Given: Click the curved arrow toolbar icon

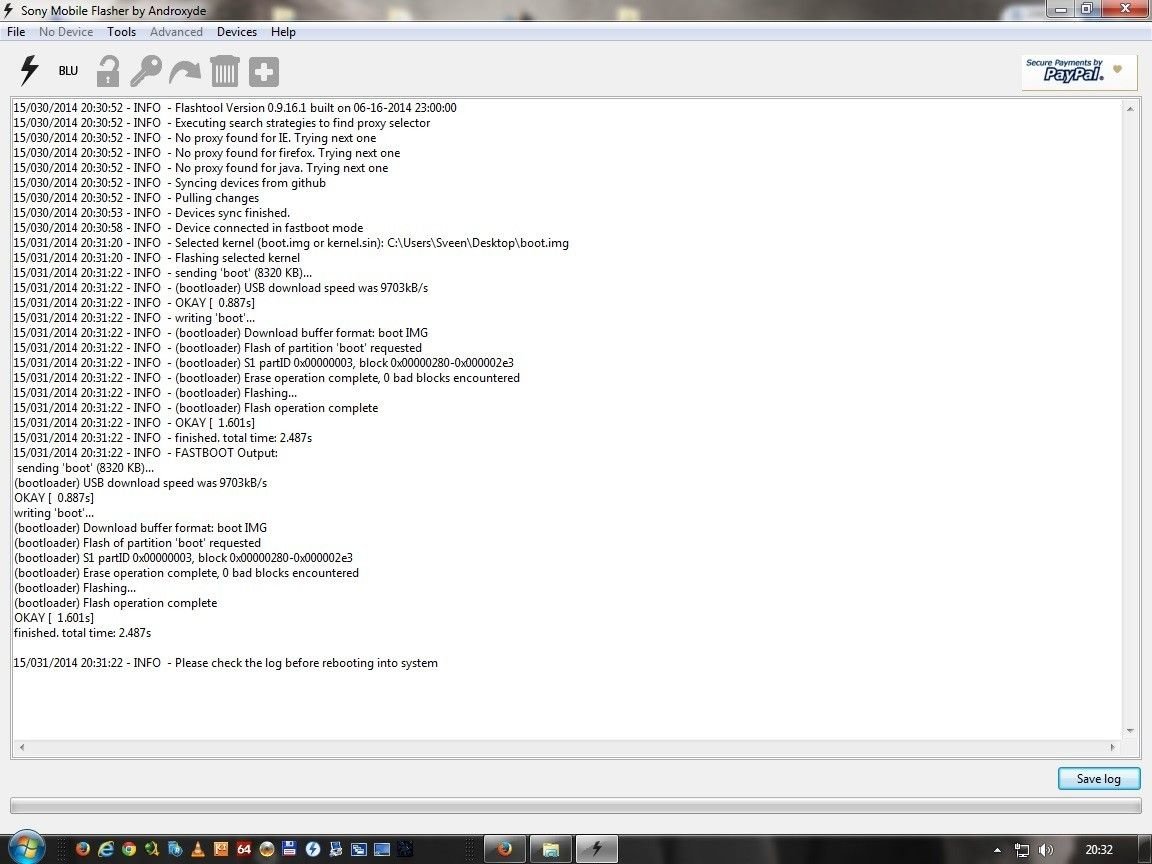Looking at the screenshot, I should [185, 72].
